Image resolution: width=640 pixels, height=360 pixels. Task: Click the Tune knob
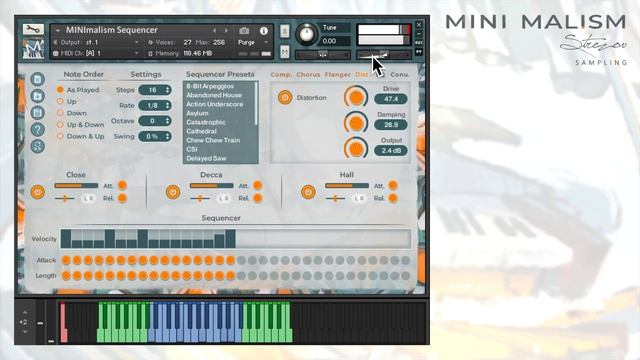[x=306, y=34]
